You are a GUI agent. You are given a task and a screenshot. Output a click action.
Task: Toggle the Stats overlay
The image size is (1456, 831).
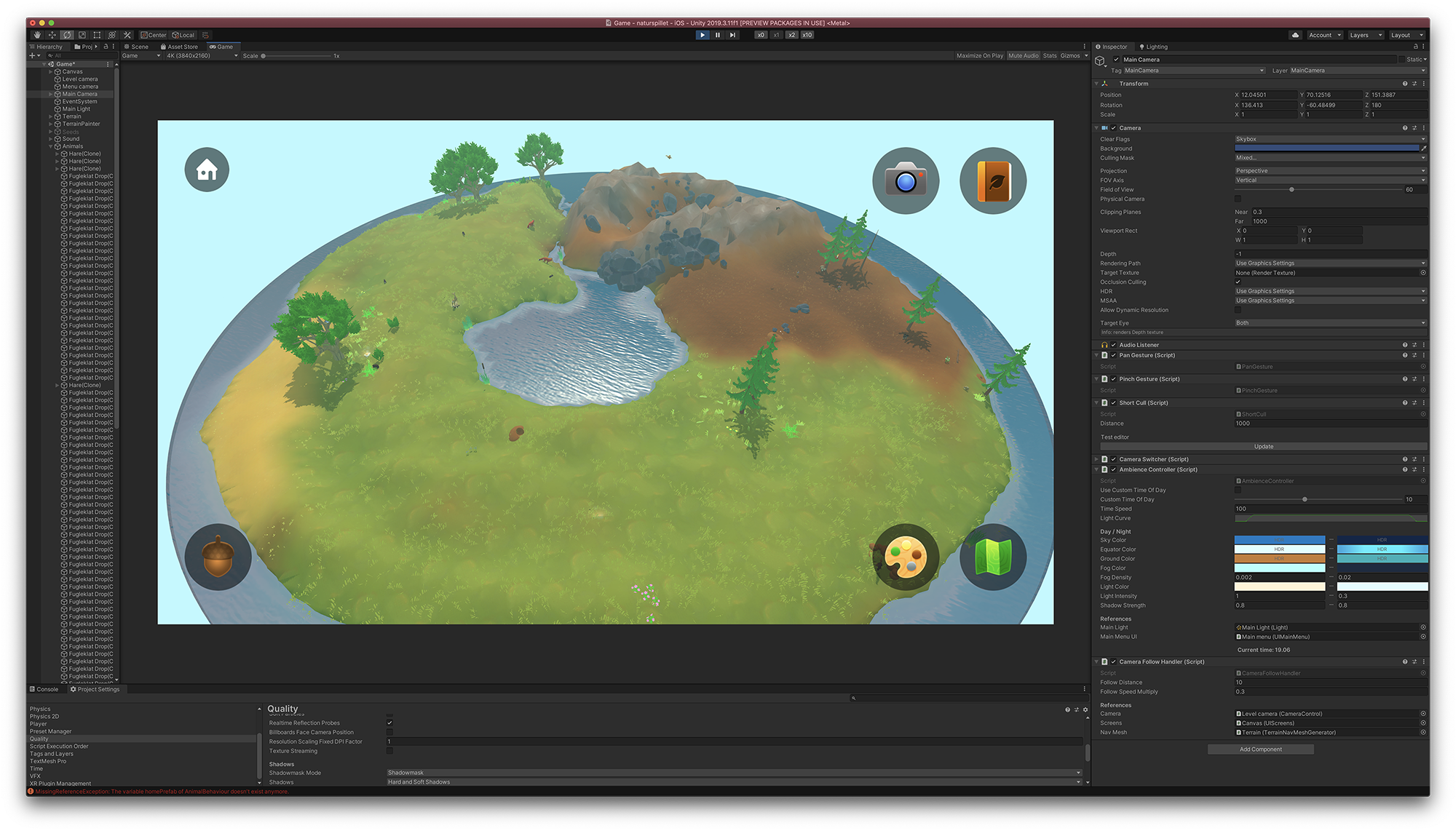coord(1049,56)
